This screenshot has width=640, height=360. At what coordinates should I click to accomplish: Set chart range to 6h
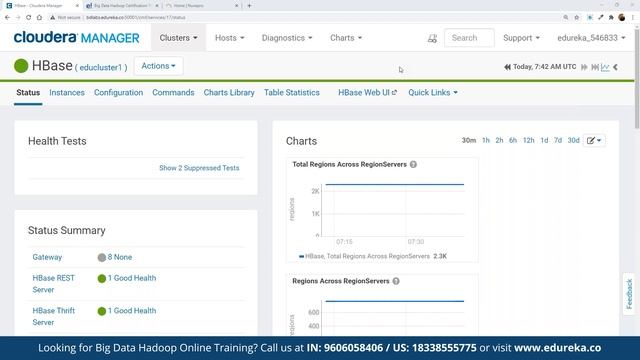pos(513,140)
